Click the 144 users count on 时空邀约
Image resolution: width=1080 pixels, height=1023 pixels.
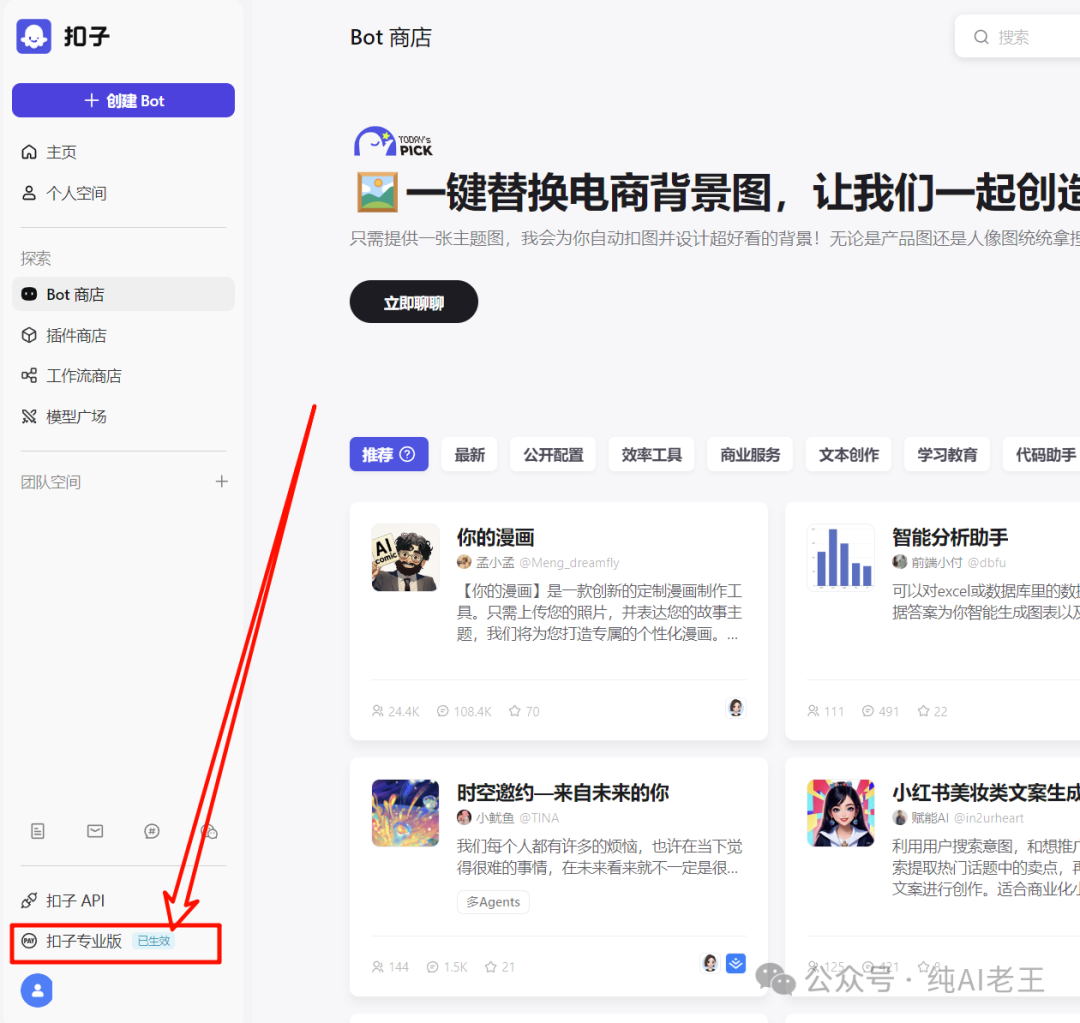click(x=390, y=967)
